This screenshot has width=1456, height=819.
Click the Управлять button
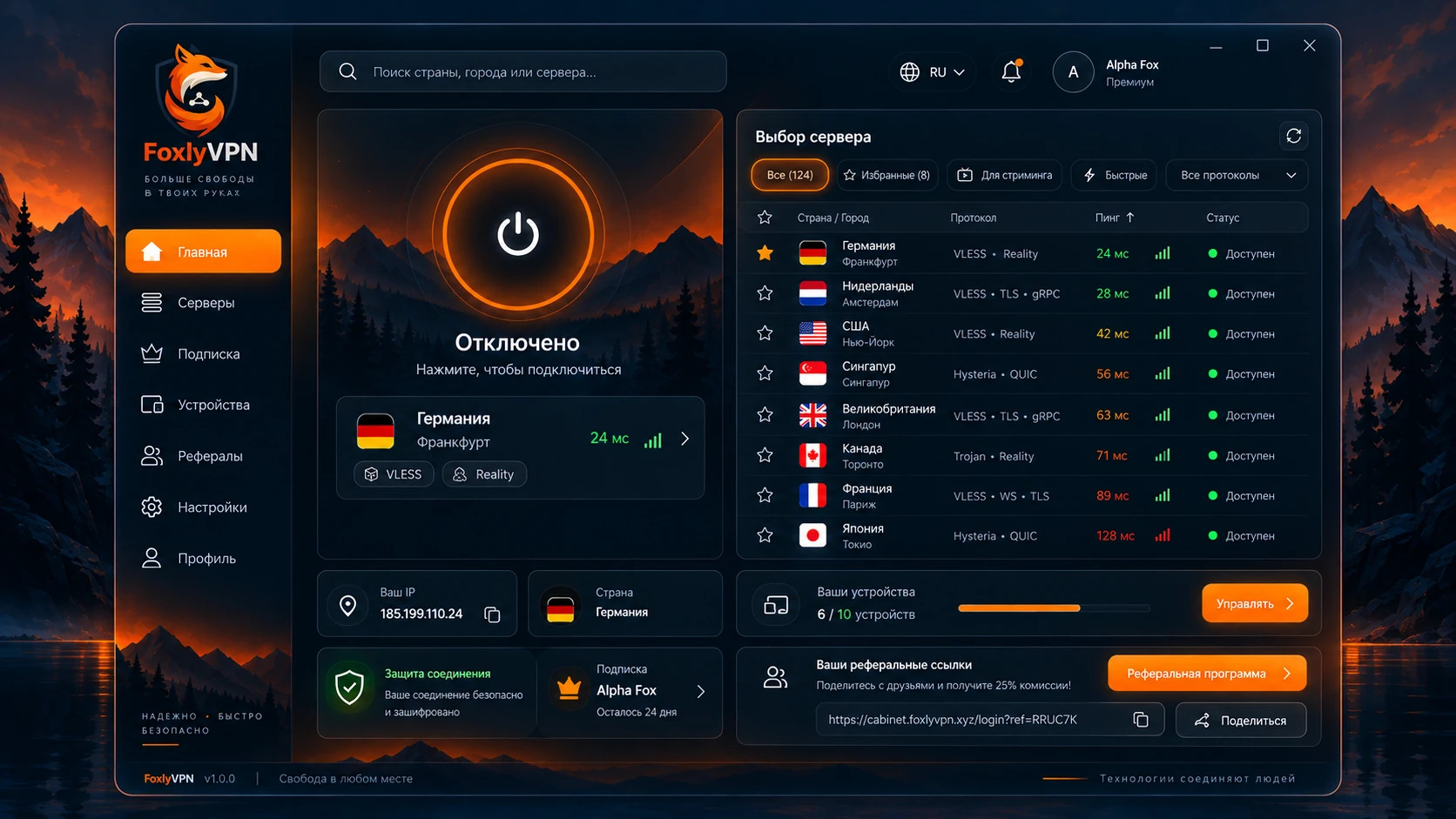point(1255,603)
